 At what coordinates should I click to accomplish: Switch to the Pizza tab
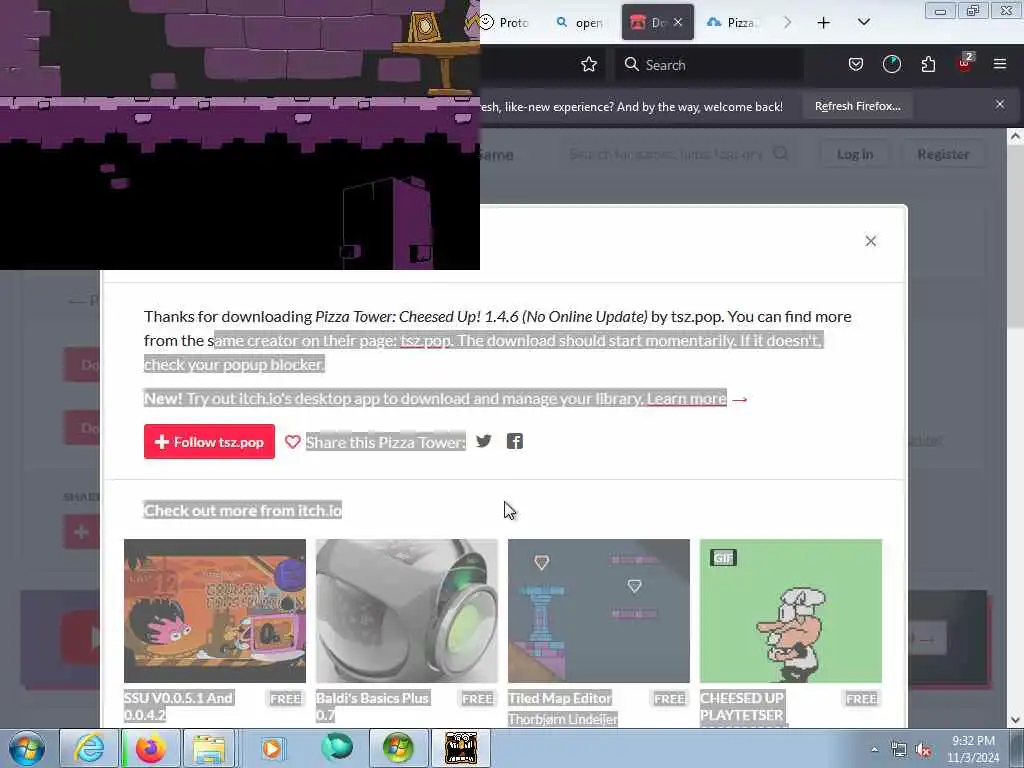[x=733, y=22]
